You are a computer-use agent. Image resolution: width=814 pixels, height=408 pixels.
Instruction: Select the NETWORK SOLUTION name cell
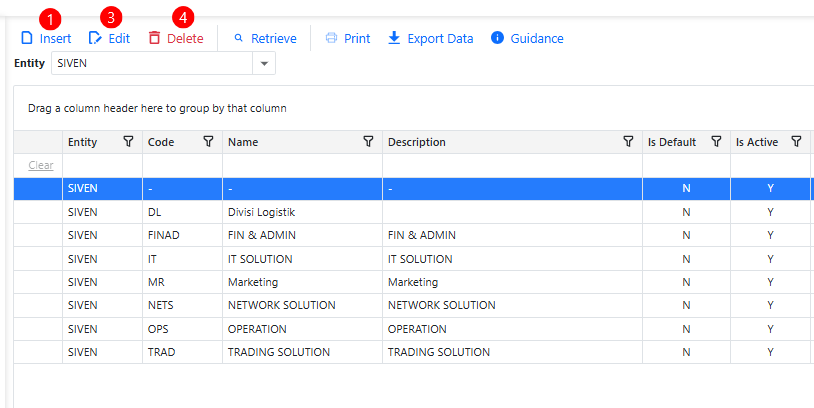pos(303,305)
